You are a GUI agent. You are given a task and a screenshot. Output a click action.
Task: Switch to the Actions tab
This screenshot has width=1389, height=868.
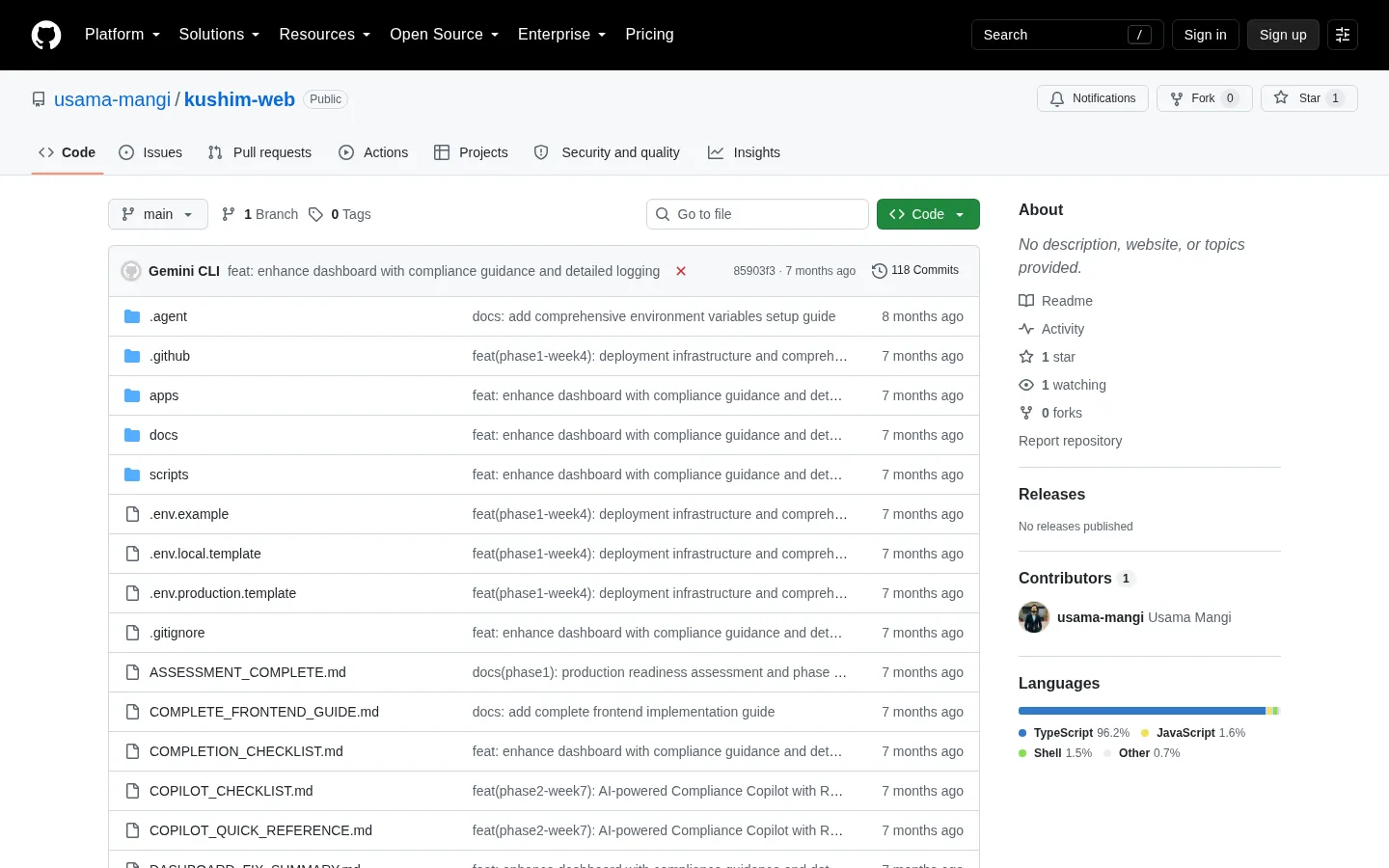[373, 152]
